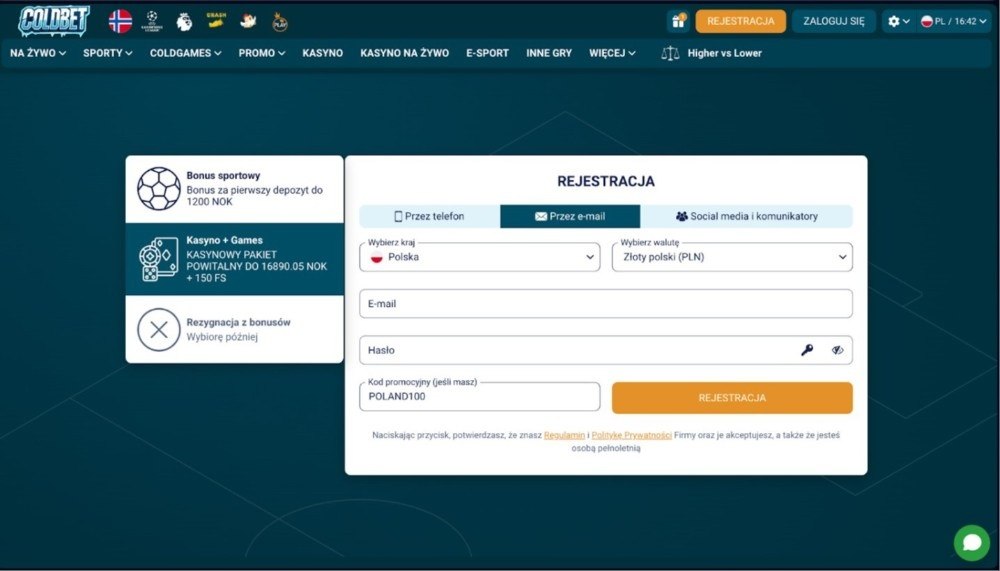Image resolution: width=1000 pixels, height=571 pixels.
Task: Choose the Kasyno + Games bonus option
Action: pyautogui.click(x=235, y=259)
